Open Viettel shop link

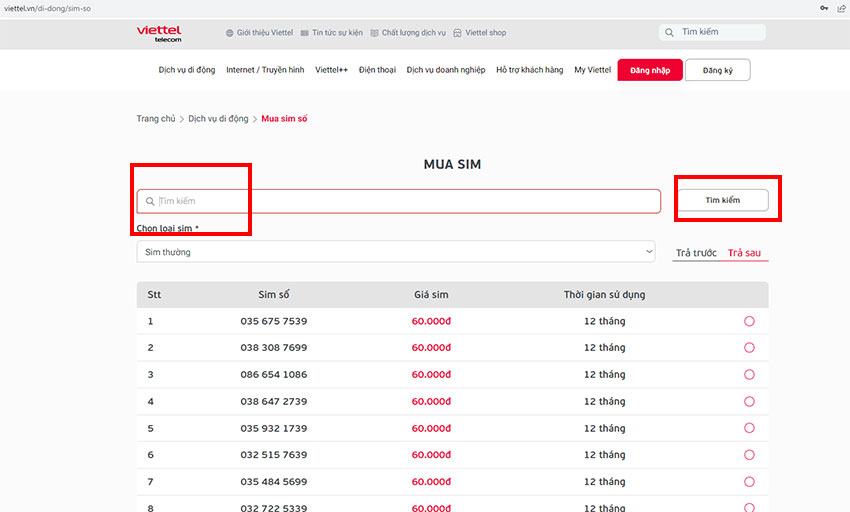[x=486, y=33]
